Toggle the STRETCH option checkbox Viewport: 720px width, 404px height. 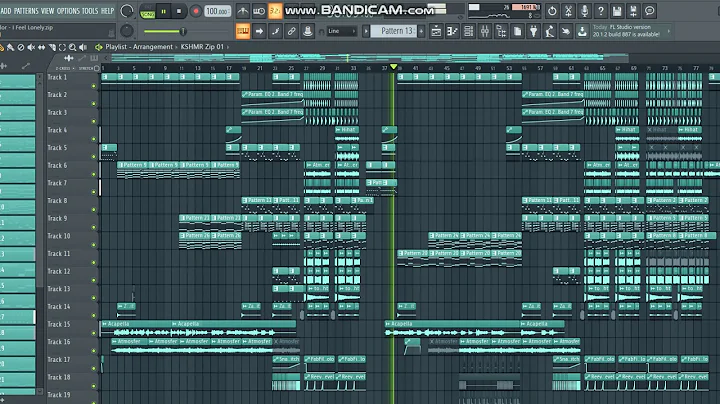click(96, 68)
